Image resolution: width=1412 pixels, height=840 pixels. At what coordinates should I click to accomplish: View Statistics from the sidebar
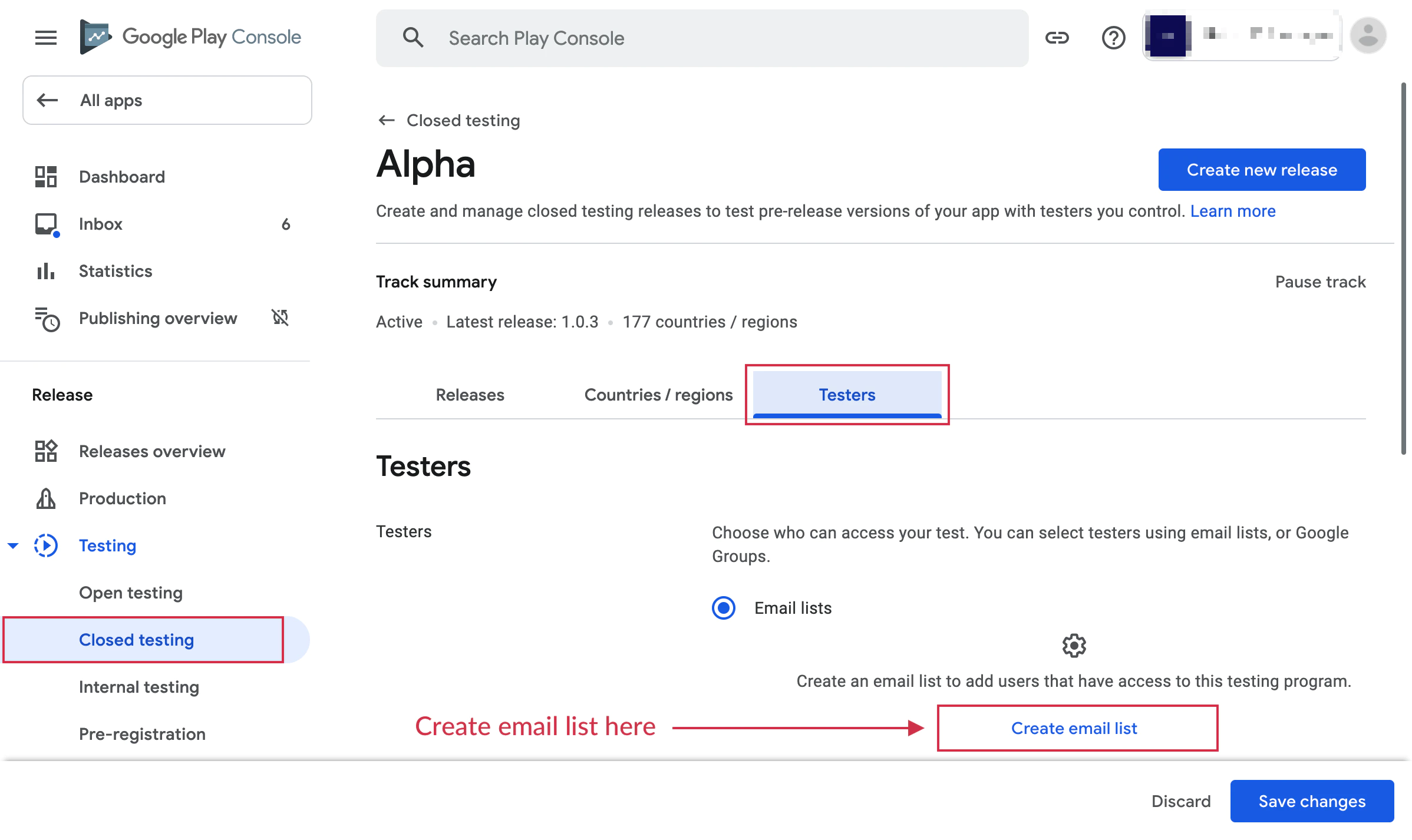pyautogui.click(x=116, y=271)
